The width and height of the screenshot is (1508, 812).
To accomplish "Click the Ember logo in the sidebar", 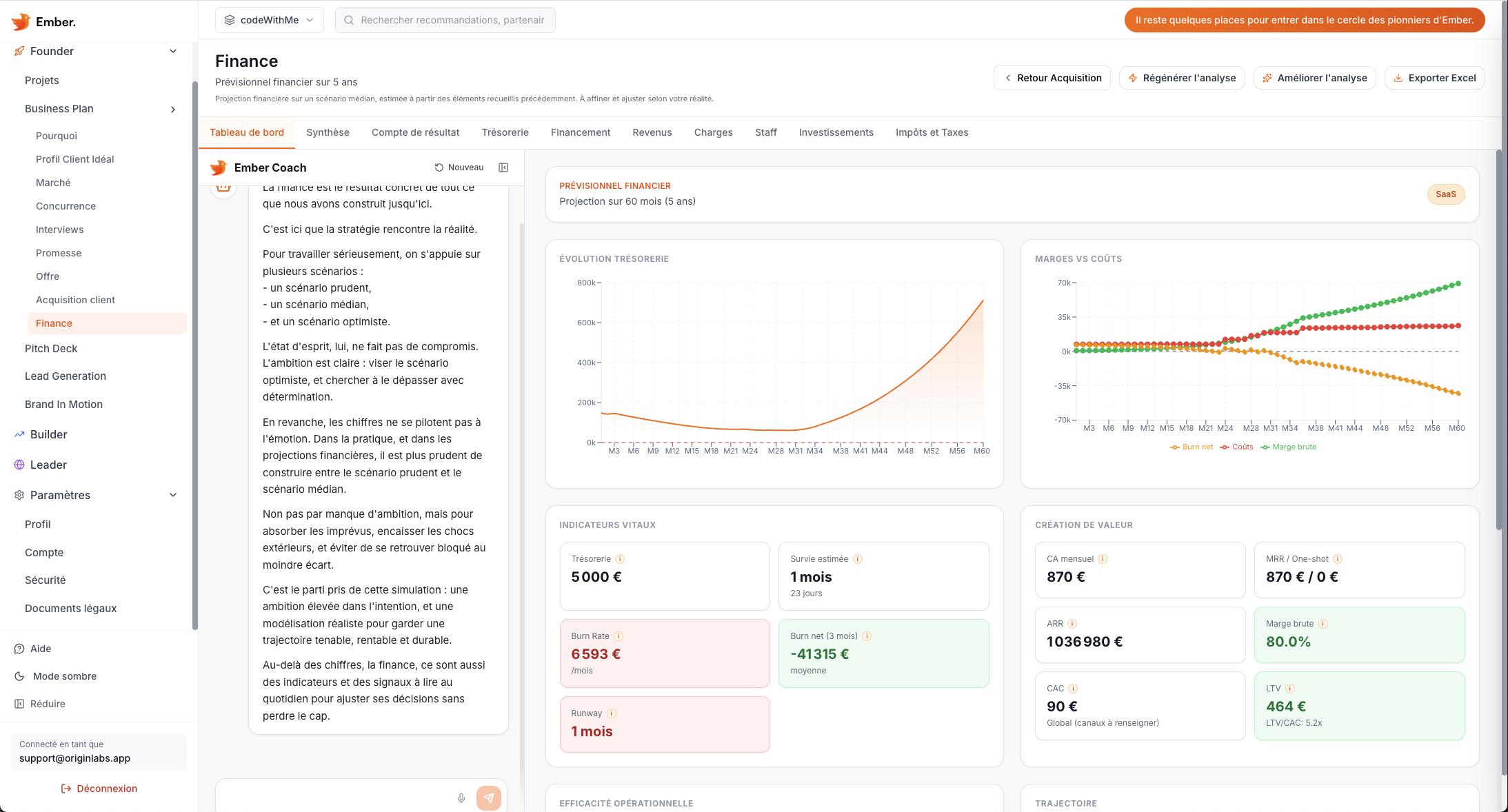I will tap(21, 21).
